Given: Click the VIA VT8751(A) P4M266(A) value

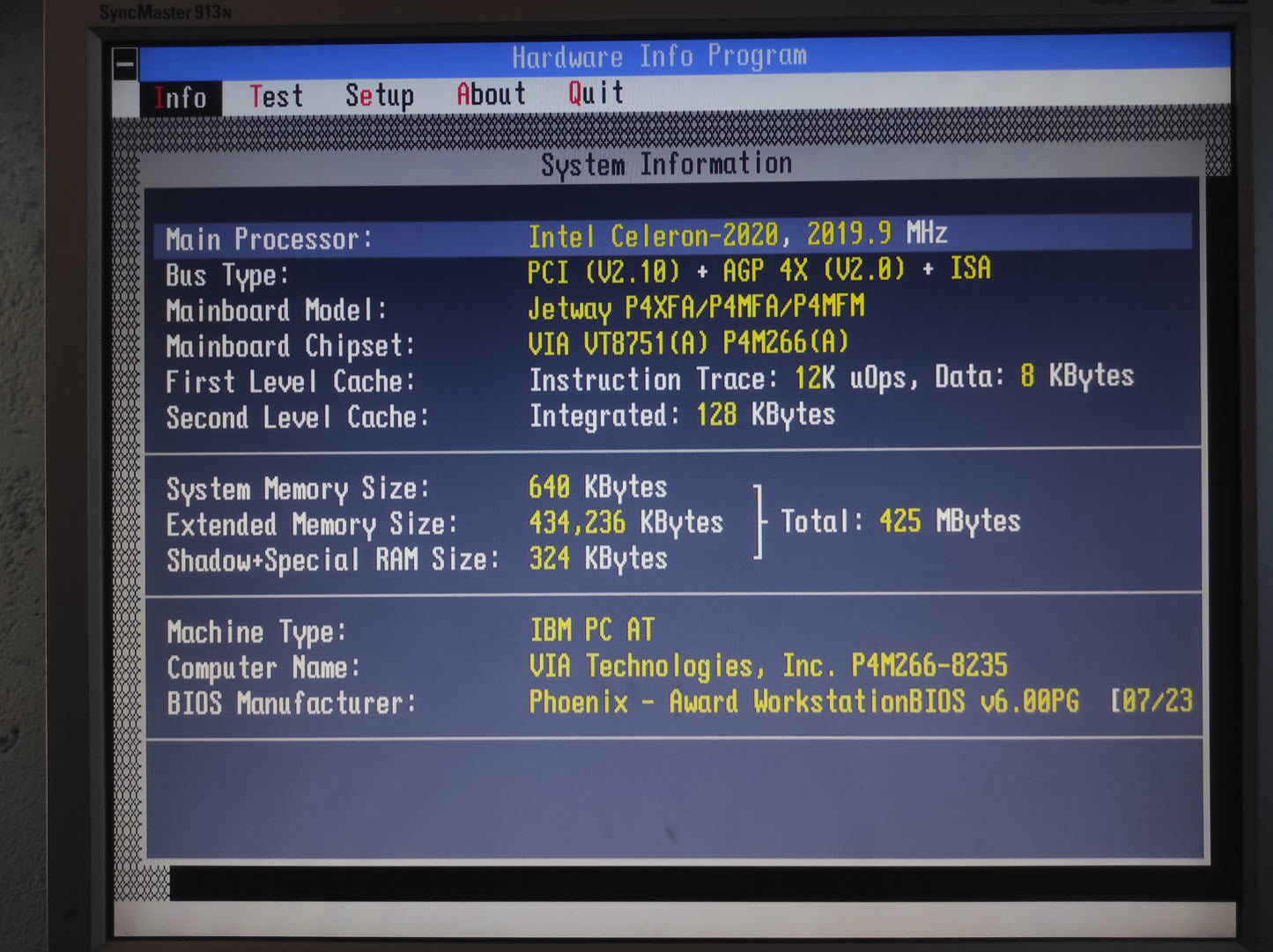Looking at the screenshot, I should (688, 343).
